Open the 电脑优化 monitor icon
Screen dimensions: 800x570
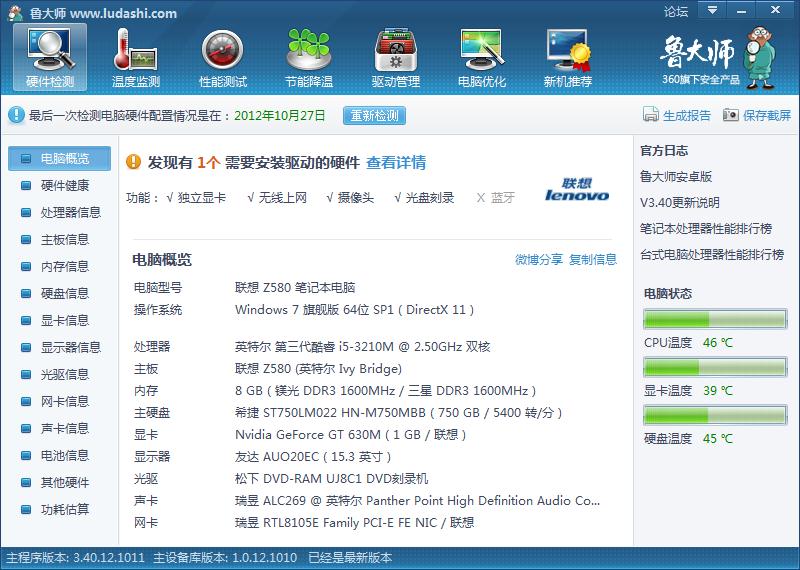click(482, 57)
